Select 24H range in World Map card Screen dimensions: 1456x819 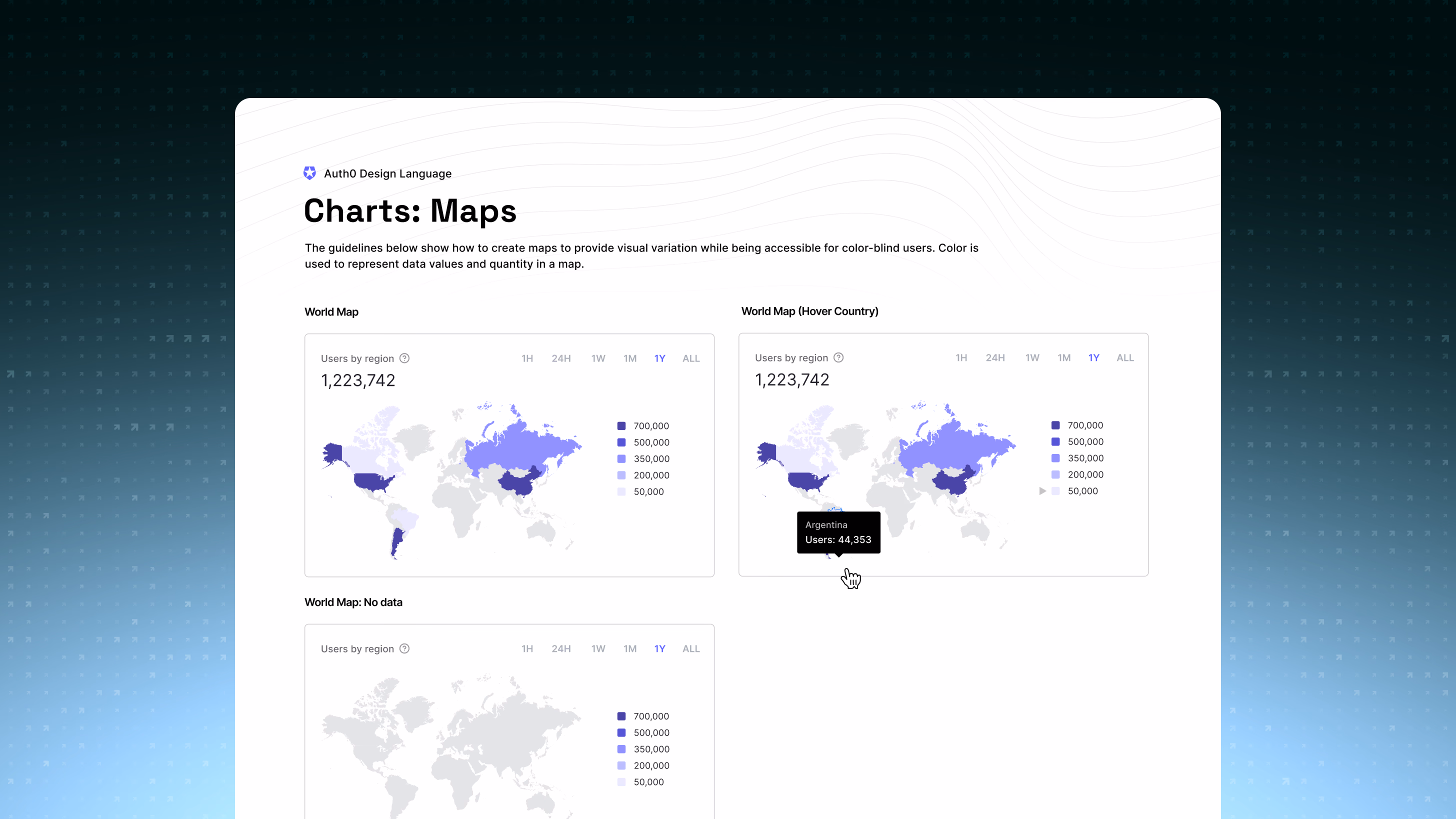click(x=560, y=358)
